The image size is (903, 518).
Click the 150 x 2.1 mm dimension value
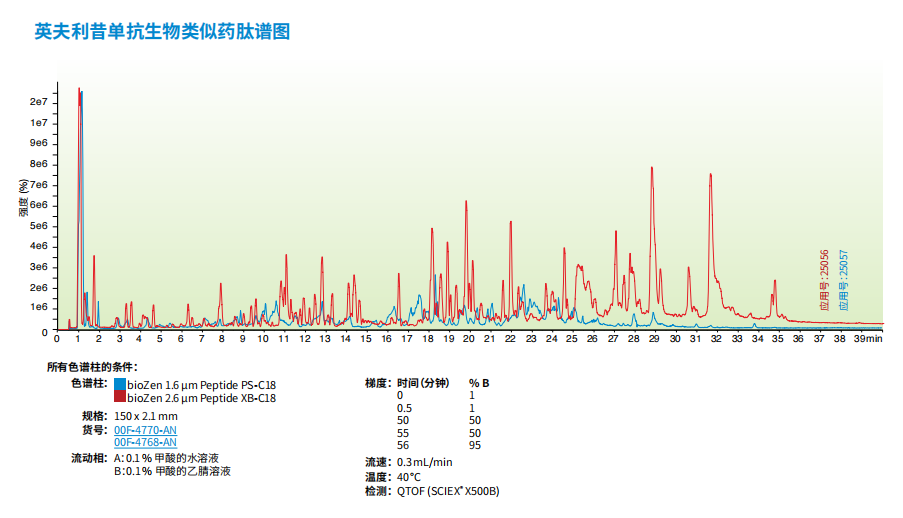click(x=145, y=416)
